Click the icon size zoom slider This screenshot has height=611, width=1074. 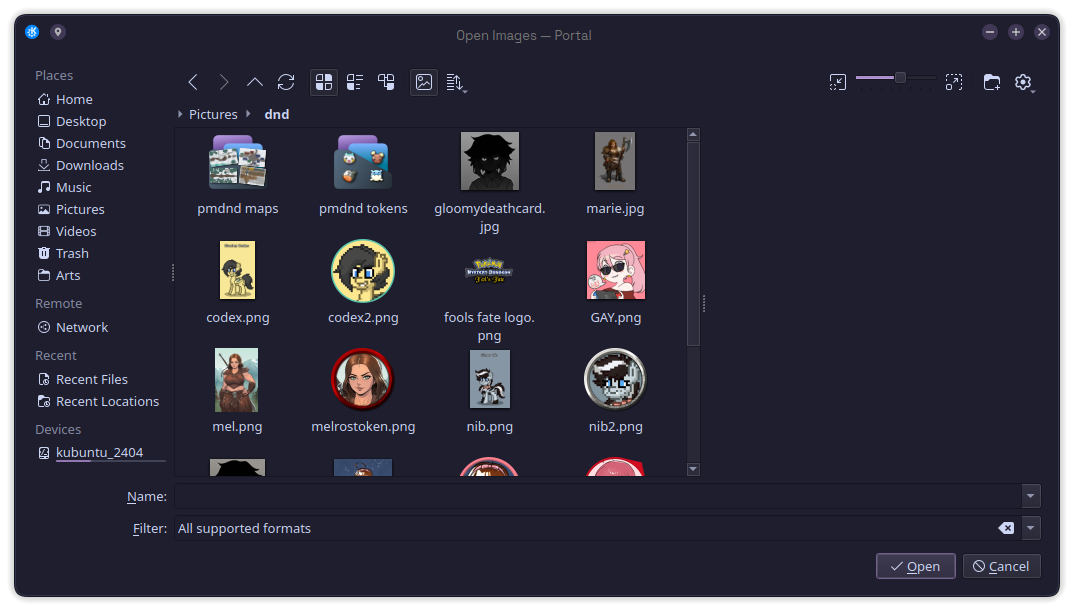pos(896,78)
